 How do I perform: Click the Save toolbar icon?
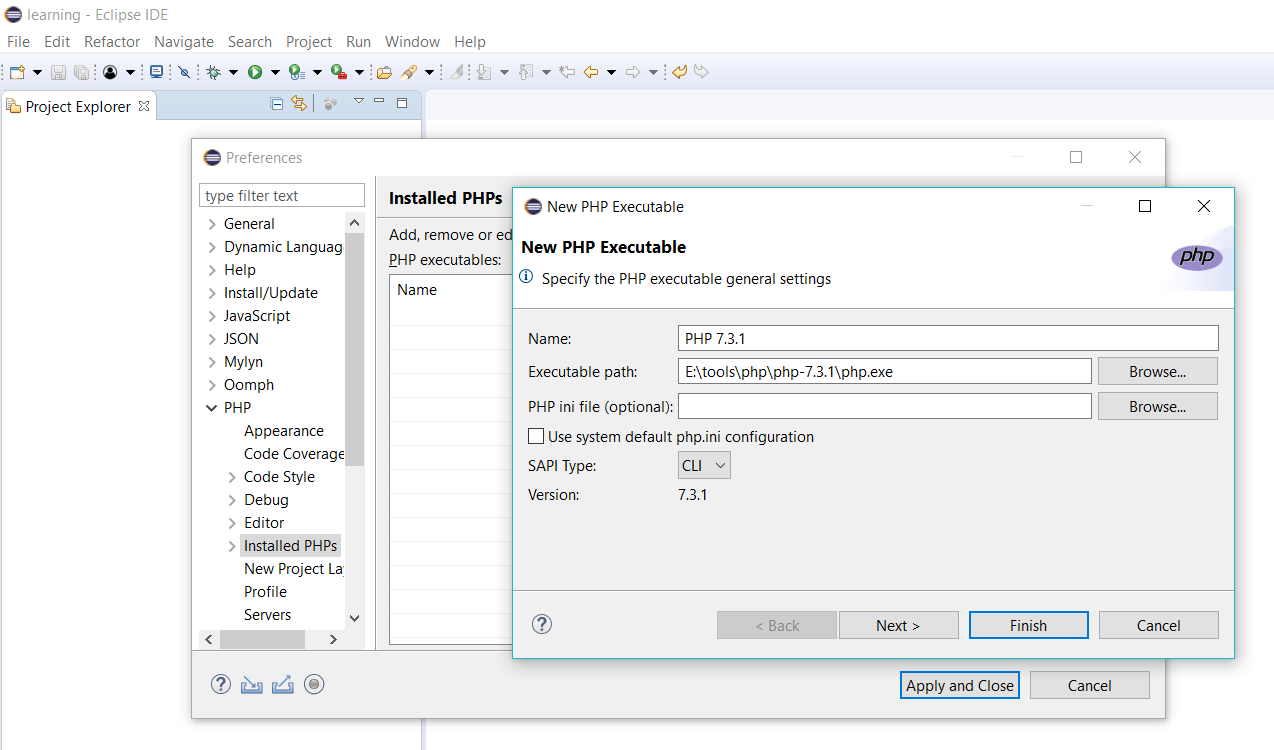point(58,72)
